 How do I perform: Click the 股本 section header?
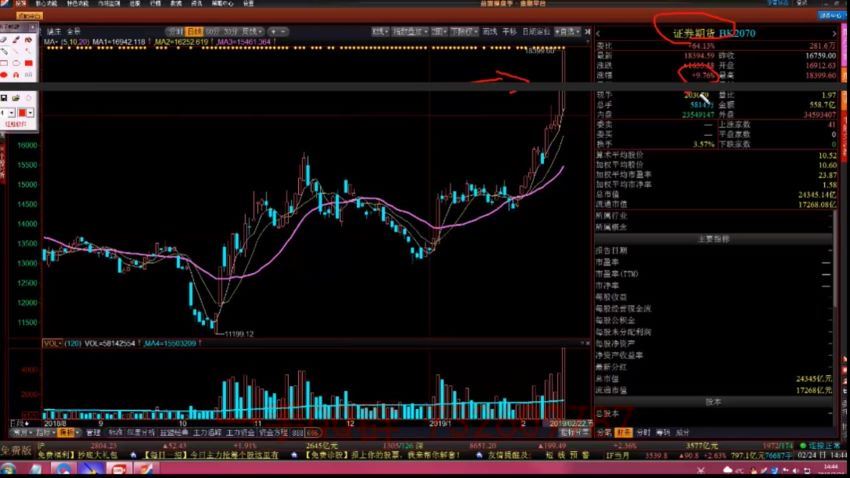[713, 402]
